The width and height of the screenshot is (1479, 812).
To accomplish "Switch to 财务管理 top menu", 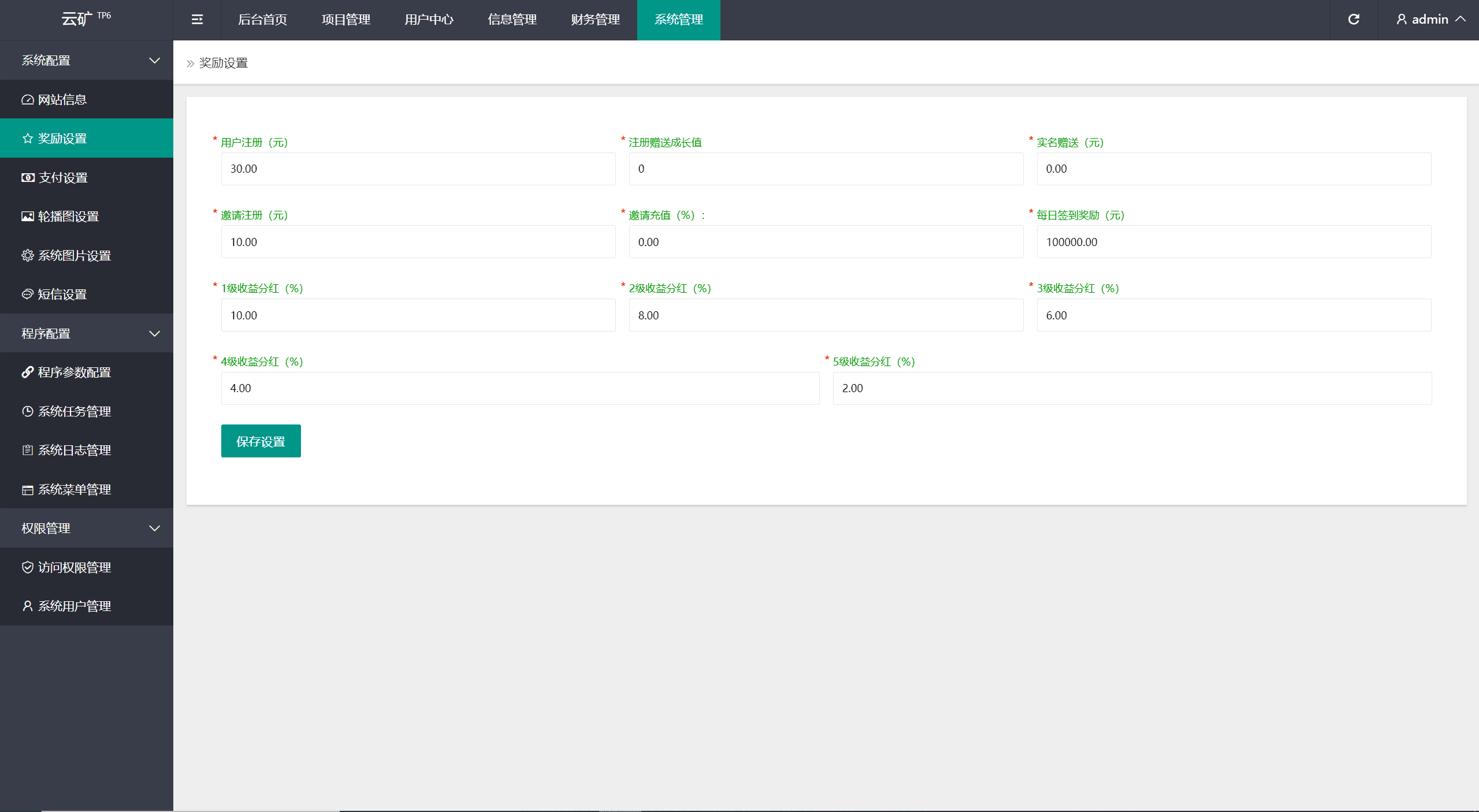I will [x=595, y=20].
